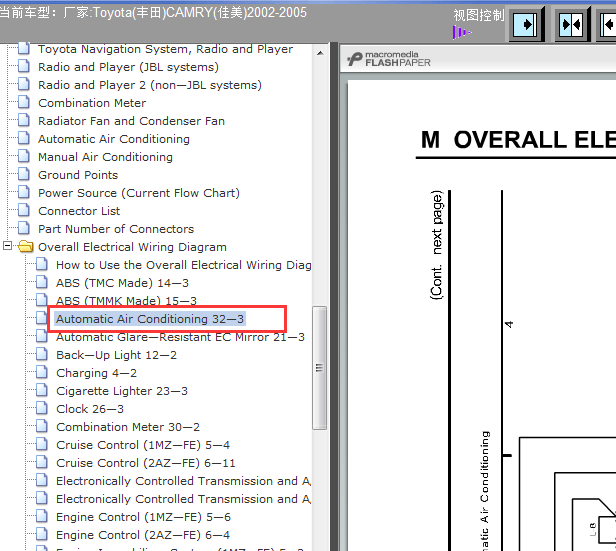Open Ground Points page

pos(78,175)
